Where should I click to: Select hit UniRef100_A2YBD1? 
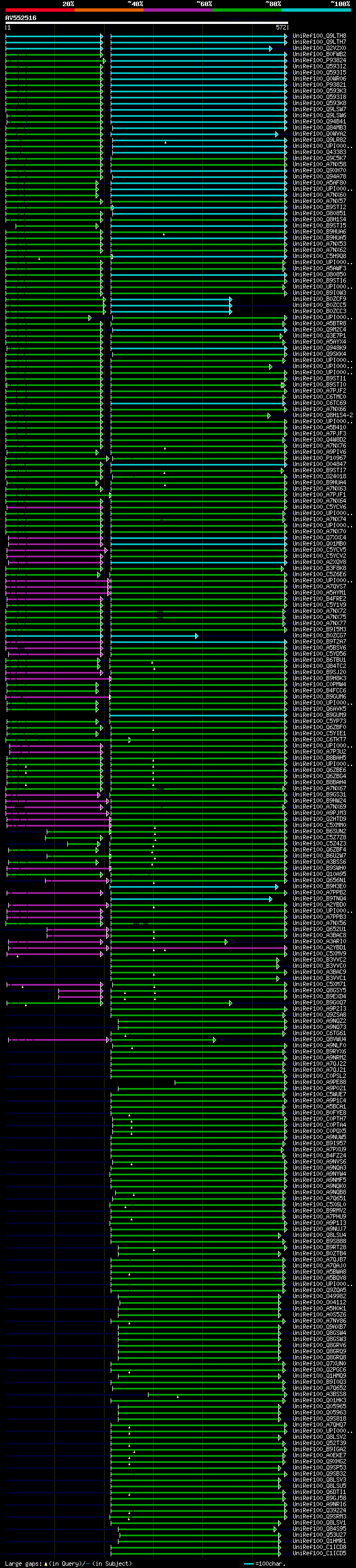pos(319,948)
